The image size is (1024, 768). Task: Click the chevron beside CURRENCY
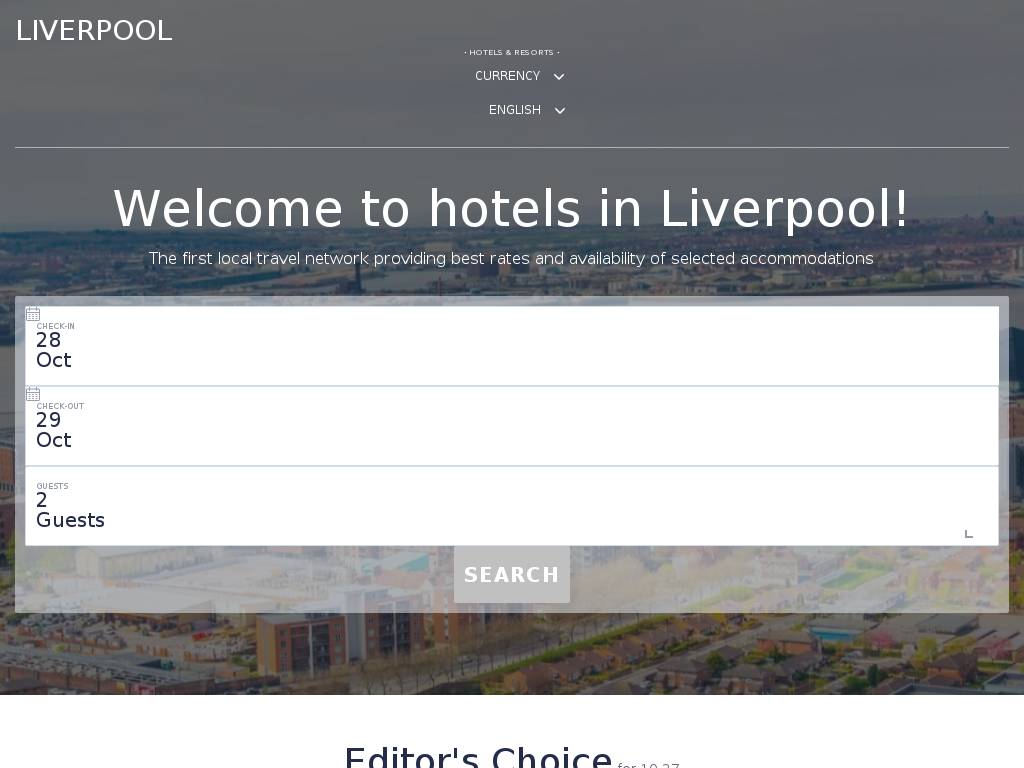(x=559, y=76)
